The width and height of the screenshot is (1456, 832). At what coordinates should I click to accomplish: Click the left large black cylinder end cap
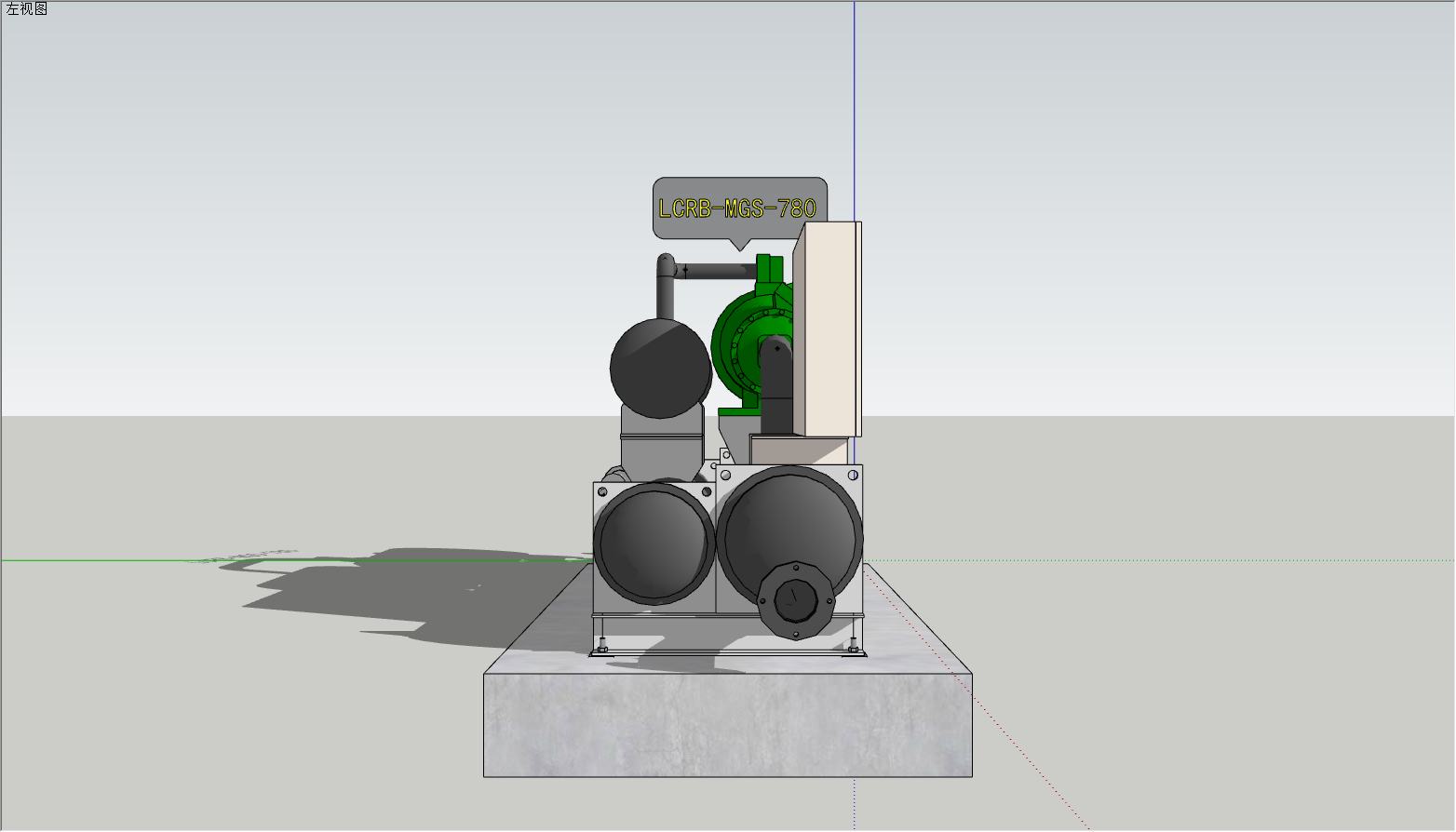tap(654, 544)
